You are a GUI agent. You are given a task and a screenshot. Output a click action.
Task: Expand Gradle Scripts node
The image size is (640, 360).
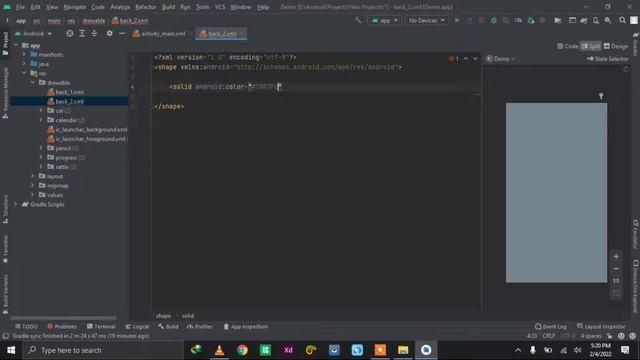pyautogui.click(x=16, y=204)
